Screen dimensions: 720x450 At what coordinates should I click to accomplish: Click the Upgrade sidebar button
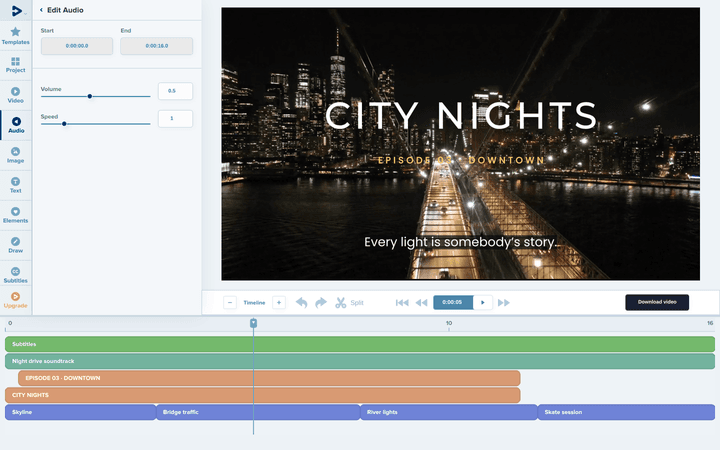click(16, 300)
